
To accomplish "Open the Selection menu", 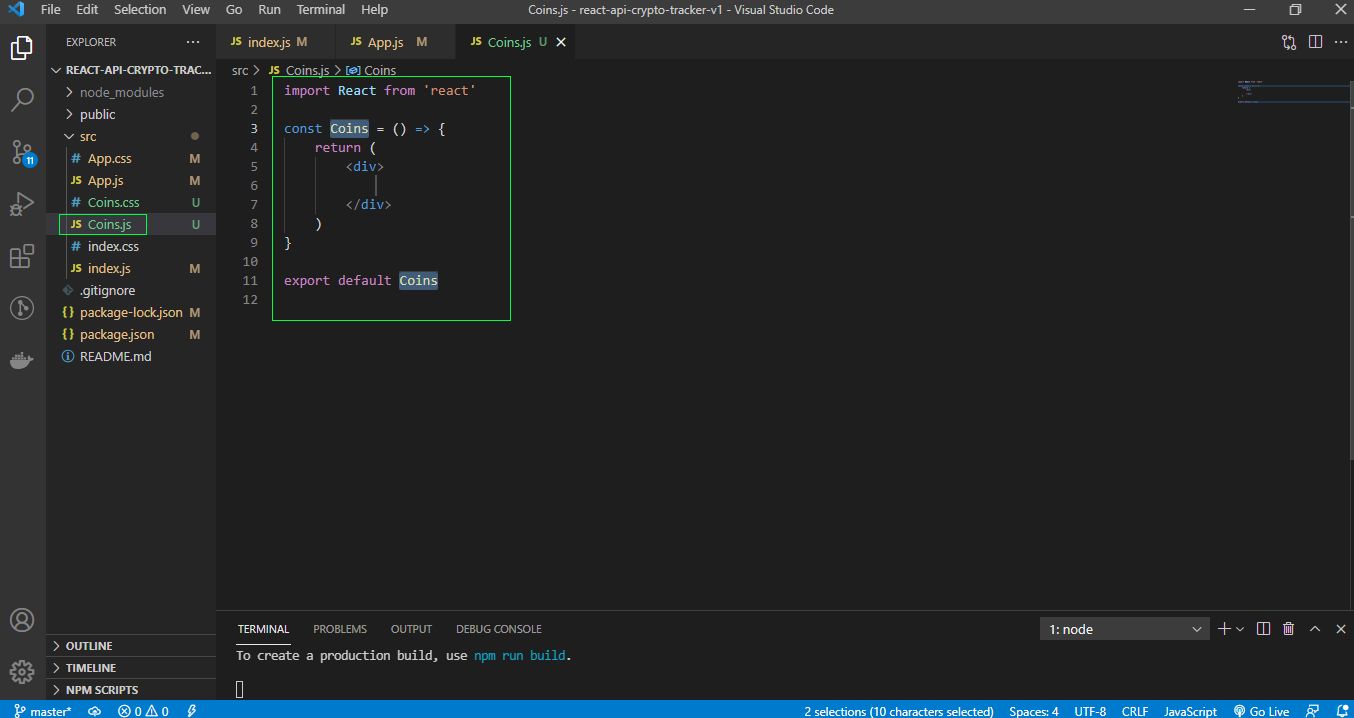I will [x=140, y=10].
